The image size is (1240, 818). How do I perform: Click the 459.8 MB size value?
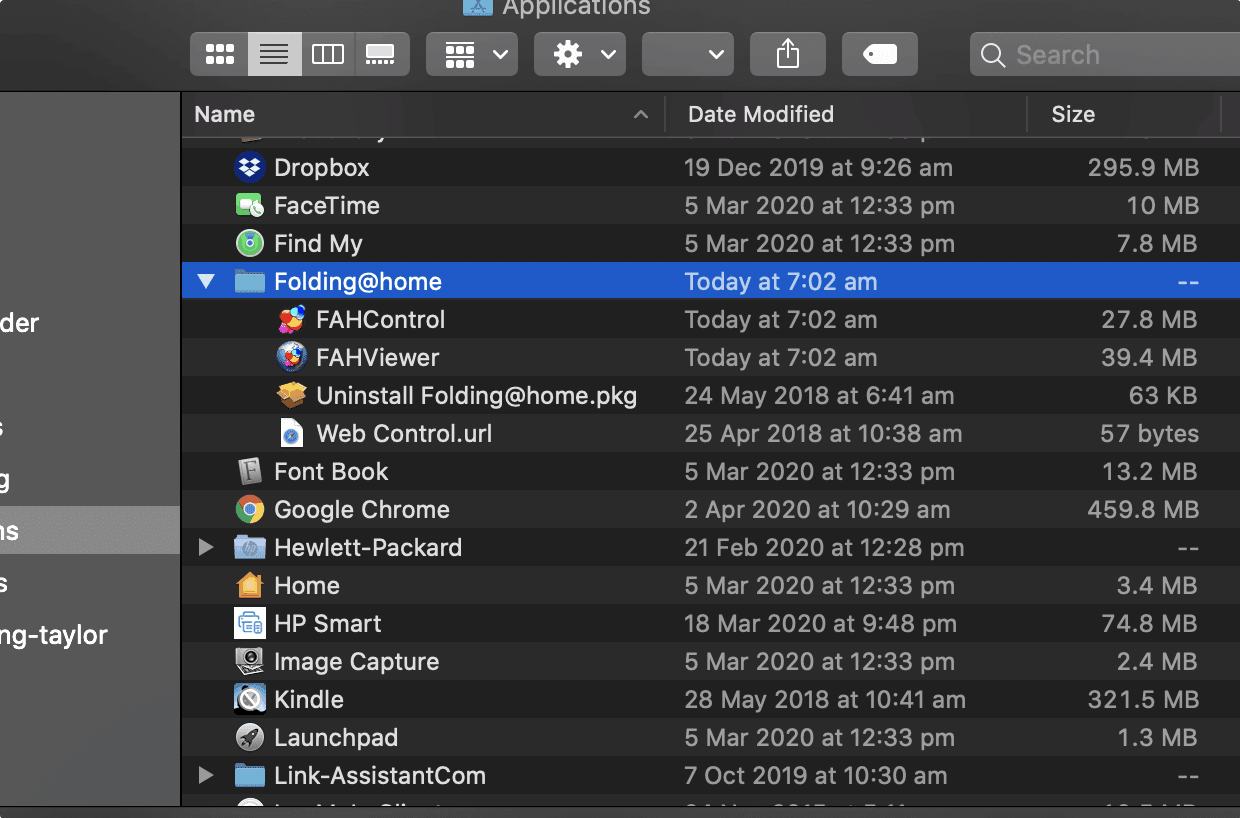(x=1143, y=509)
